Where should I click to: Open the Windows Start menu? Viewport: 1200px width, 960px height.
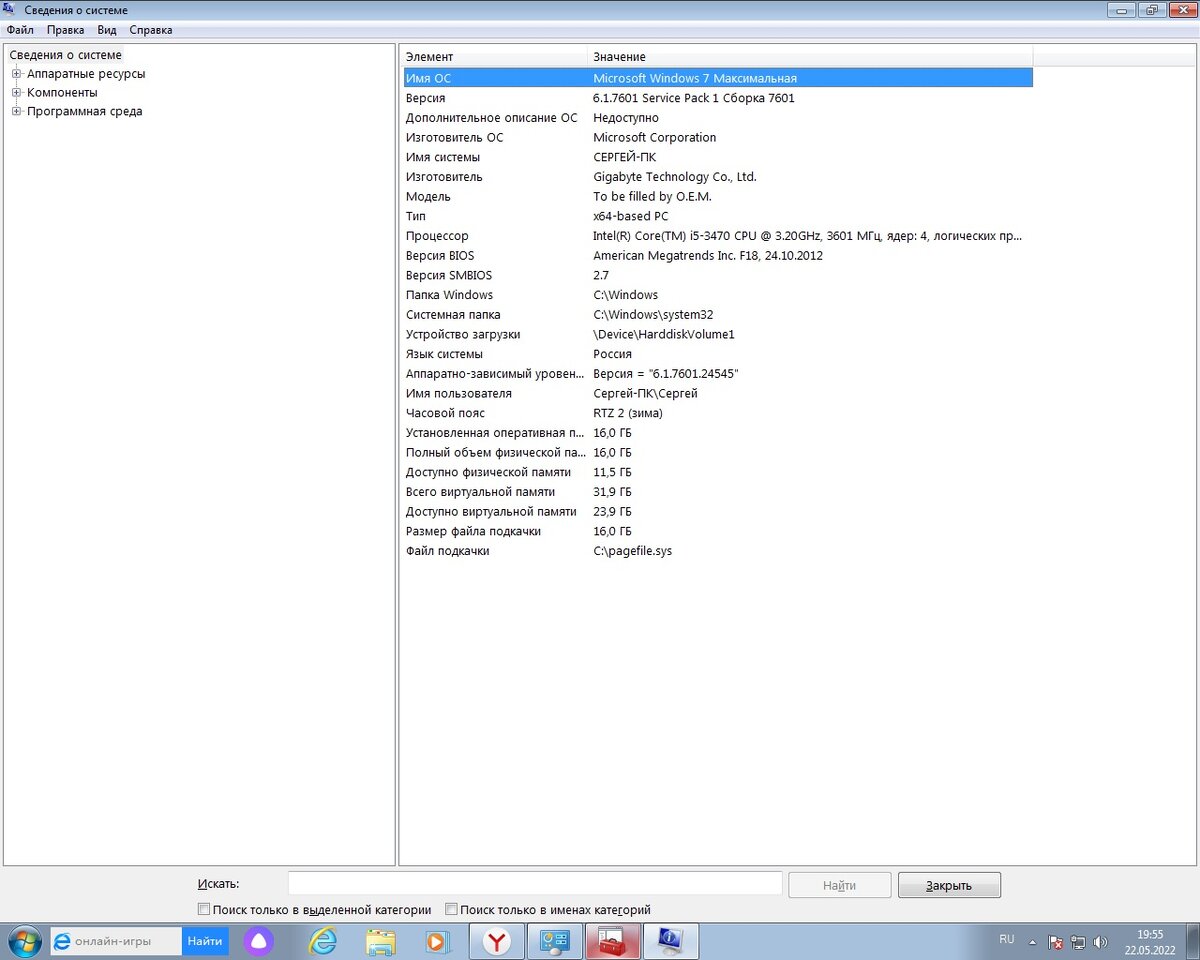(x=24, y=942)
